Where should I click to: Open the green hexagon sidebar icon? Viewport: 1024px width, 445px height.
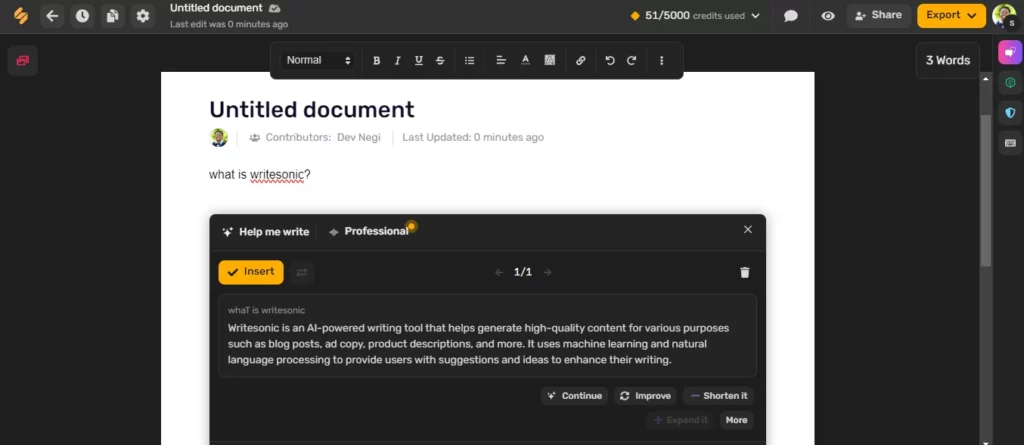pos(1010,82)
